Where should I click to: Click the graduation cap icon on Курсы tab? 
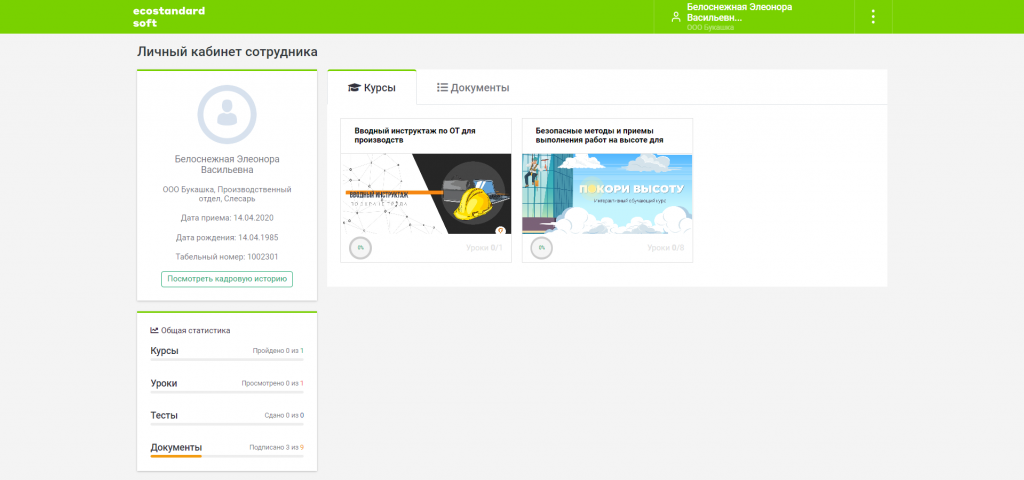coord(353,88)
